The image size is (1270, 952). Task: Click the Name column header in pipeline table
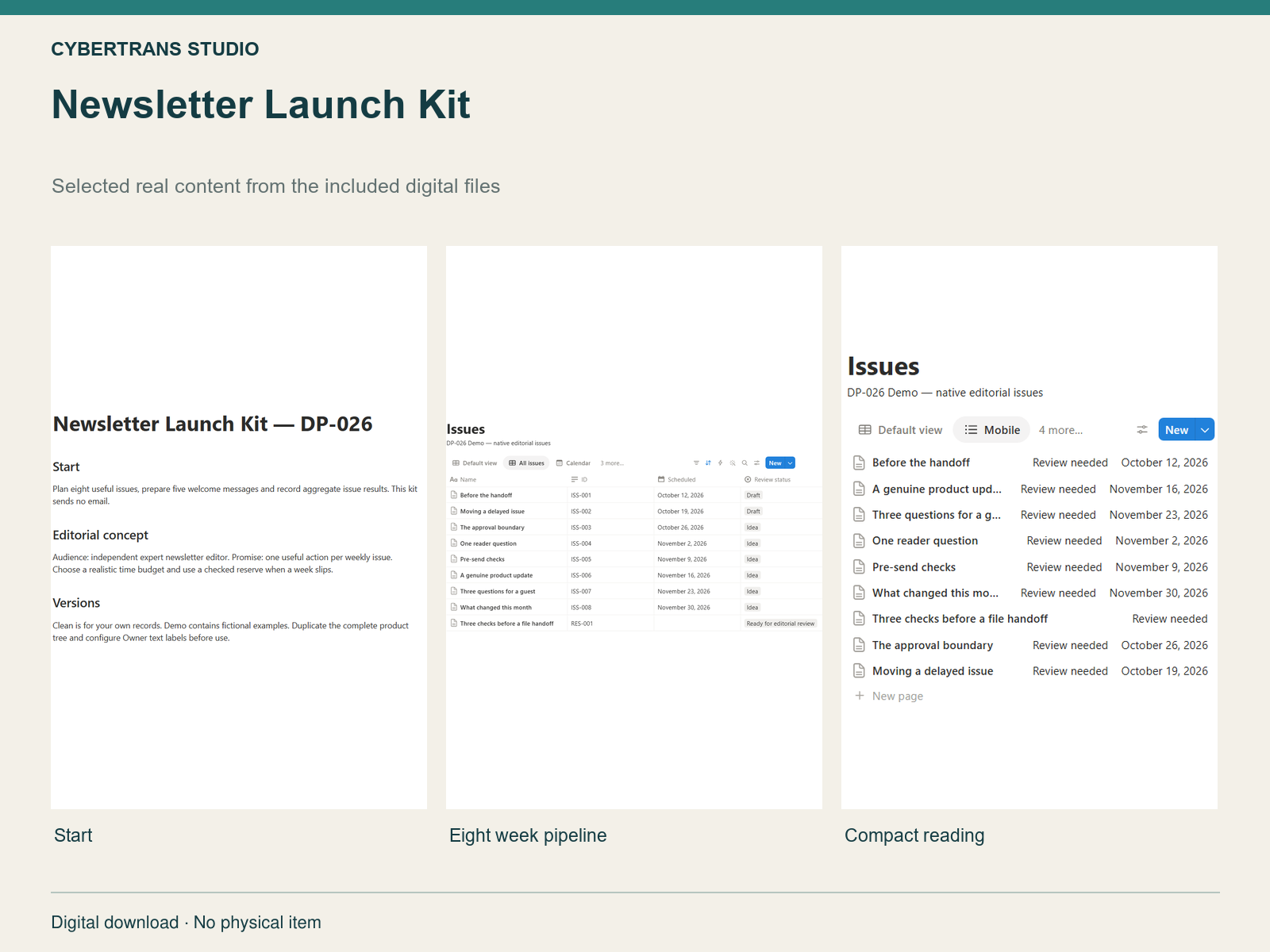[464, 479]
